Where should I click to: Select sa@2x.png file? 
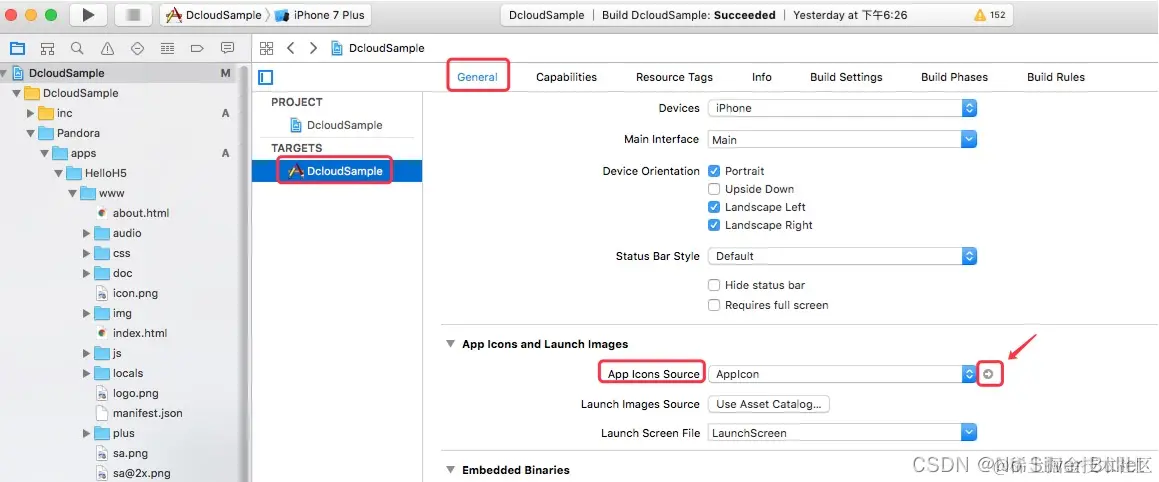(x=134, y=473)
